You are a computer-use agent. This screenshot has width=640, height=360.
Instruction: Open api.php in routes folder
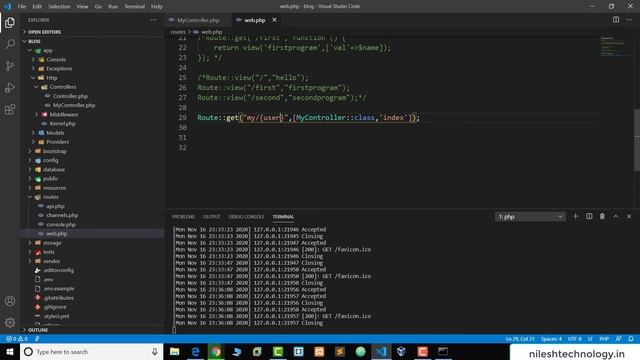coord(55,207)
